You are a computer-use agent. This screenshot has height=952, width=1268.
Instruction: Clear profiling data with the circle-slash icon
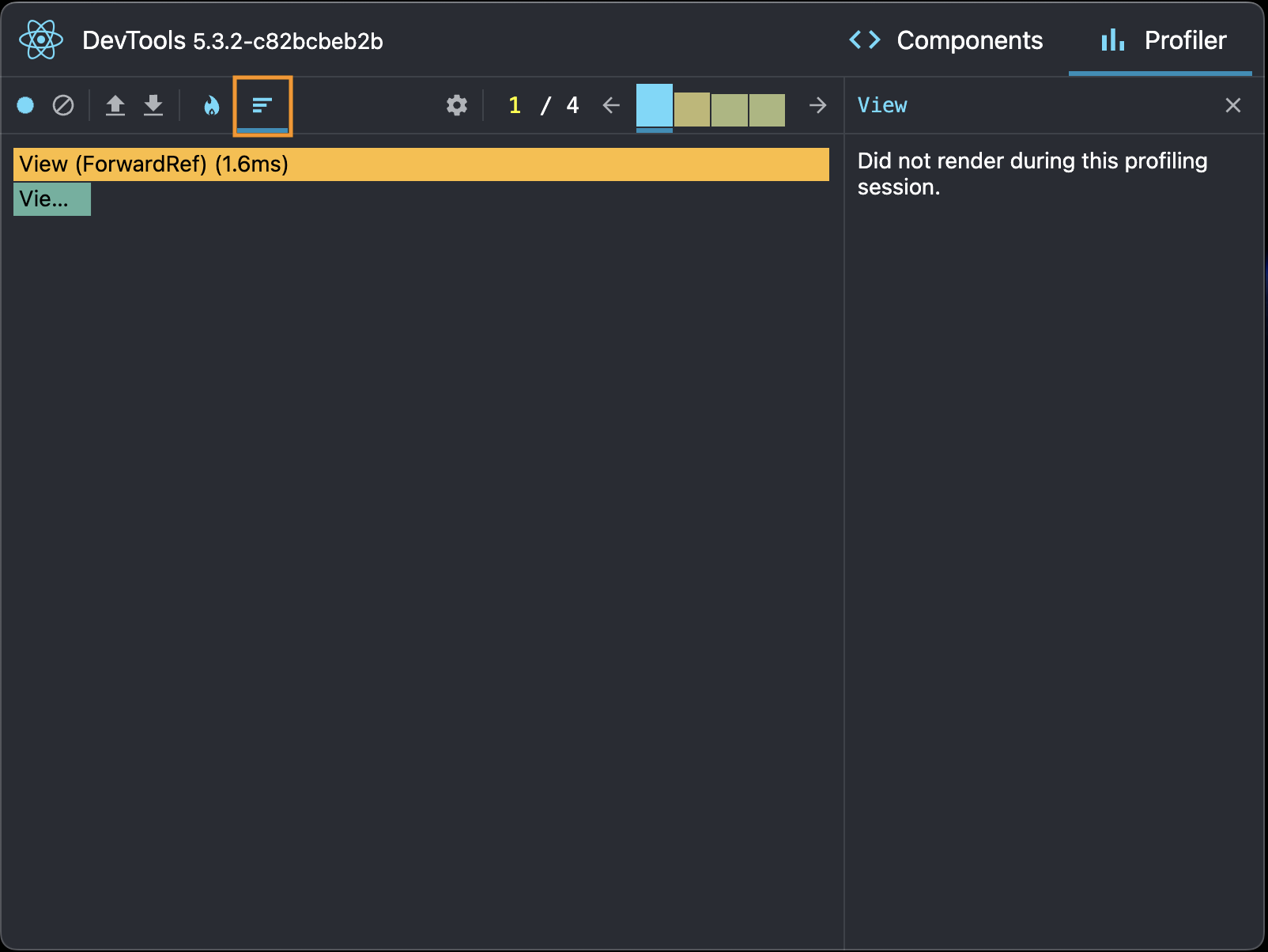pyautogui.click(x=63, y=105)
